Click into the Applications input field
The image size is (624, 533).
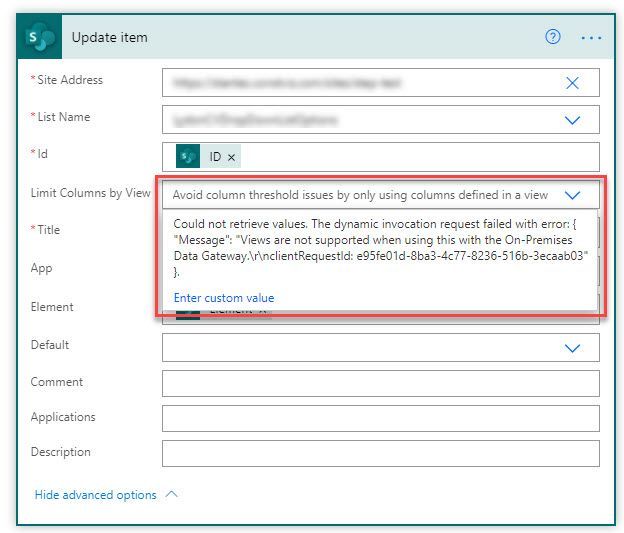click(380, 418)
